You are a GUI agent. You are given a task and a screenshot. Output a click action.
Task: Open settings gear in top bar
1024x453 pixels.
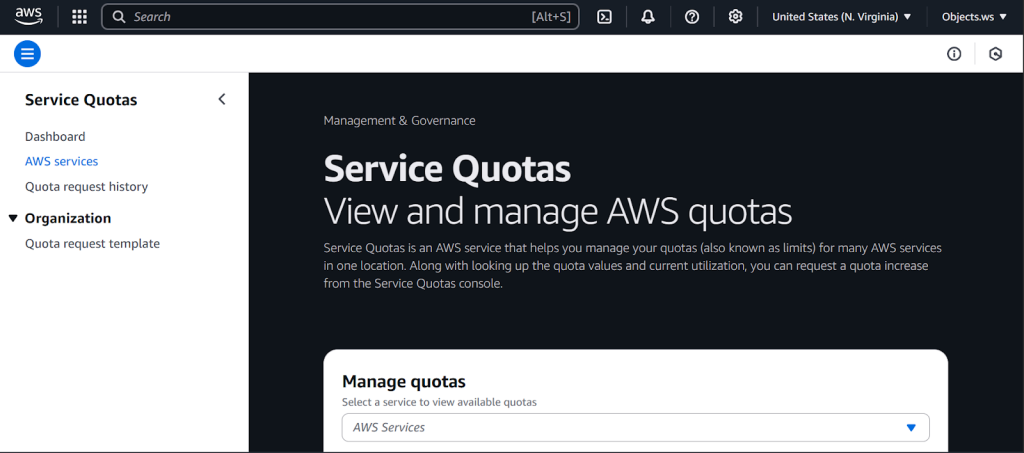click(736, 17)
